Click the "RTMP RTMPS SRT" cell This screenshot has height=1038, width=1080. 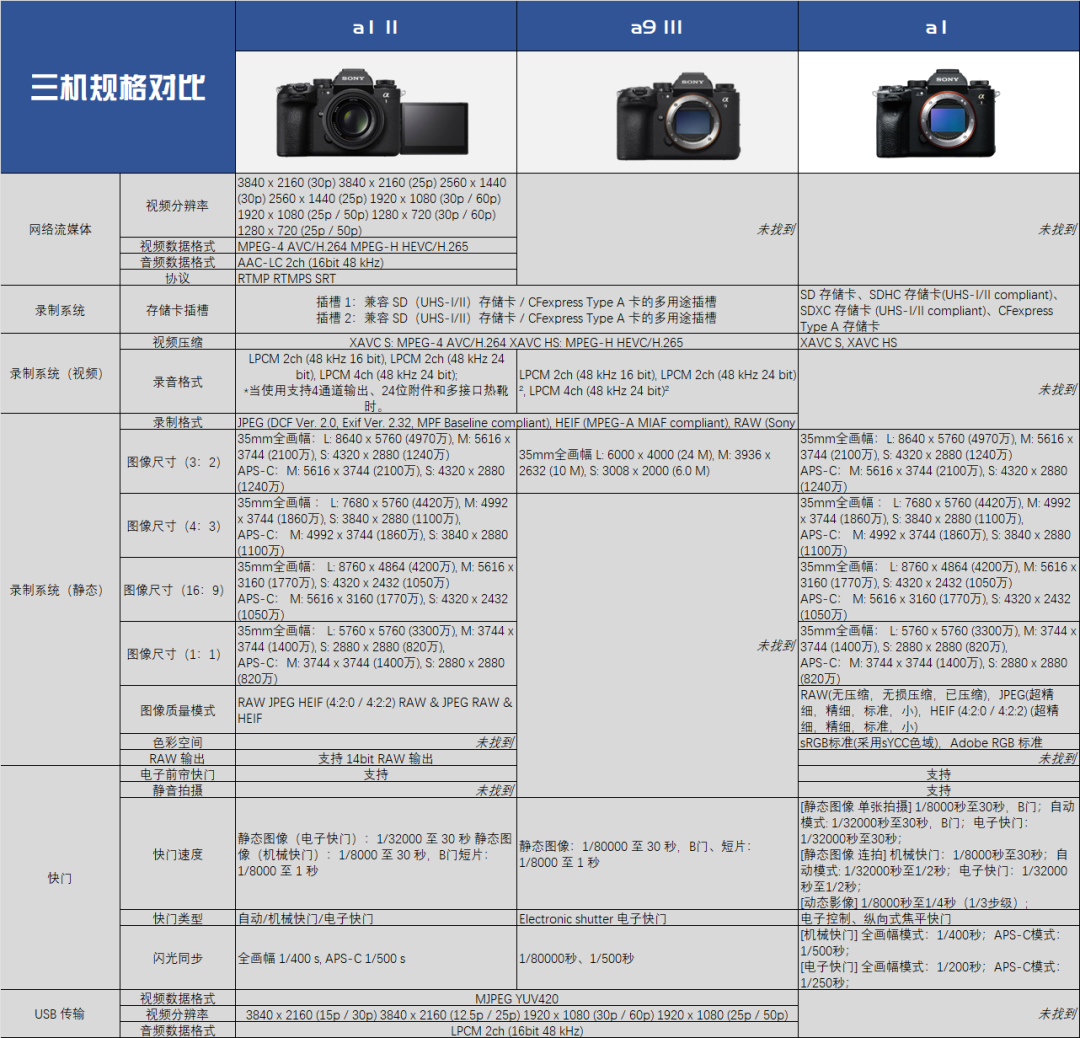pyautogui.click(x=376, y=278)
